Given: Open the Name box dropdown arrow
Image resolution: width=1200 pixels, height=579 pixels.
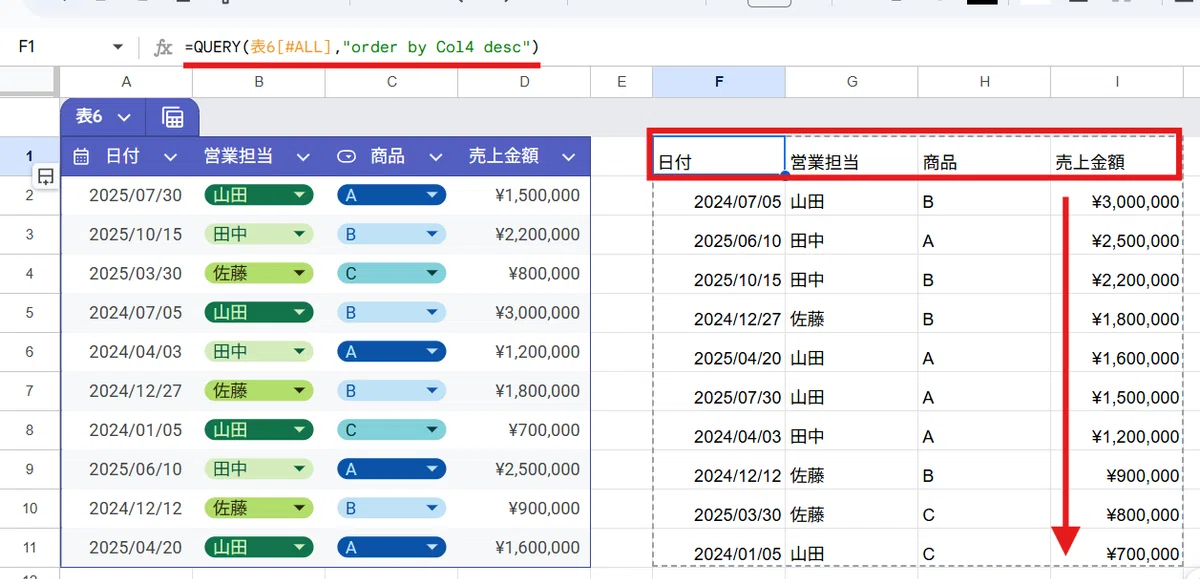Looking at the screenshot, I should click(x=118, y=47).
